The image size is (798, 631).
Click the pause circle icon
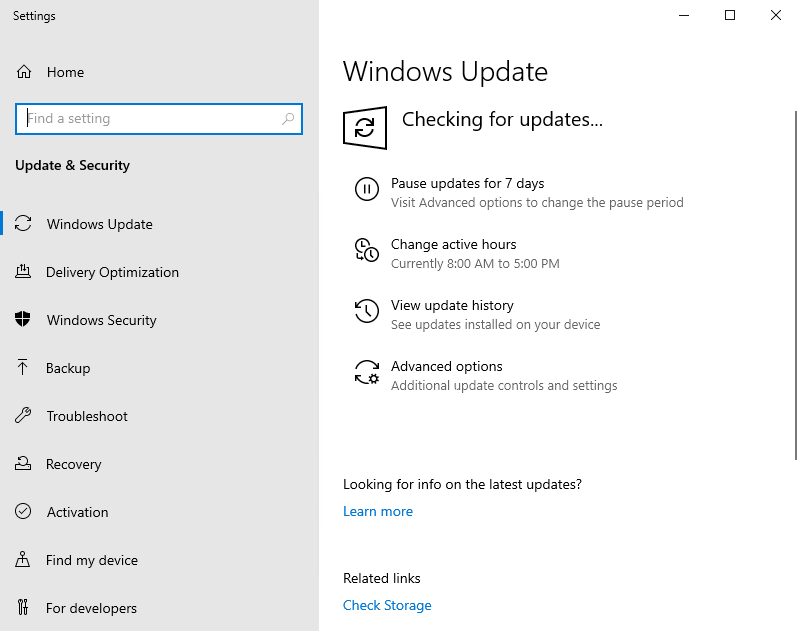point(366,189)
